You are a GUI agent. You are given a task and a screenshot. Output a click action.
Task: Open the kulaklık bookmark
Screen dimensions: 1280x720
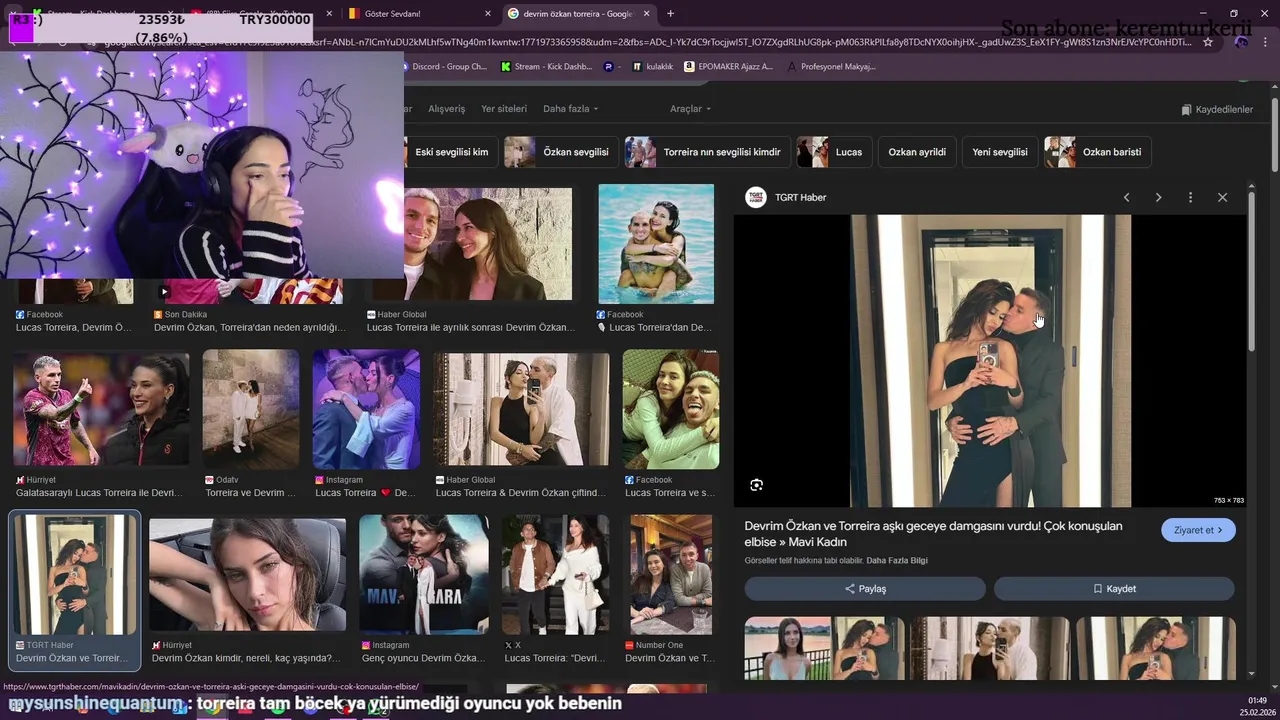pos(652,66)
